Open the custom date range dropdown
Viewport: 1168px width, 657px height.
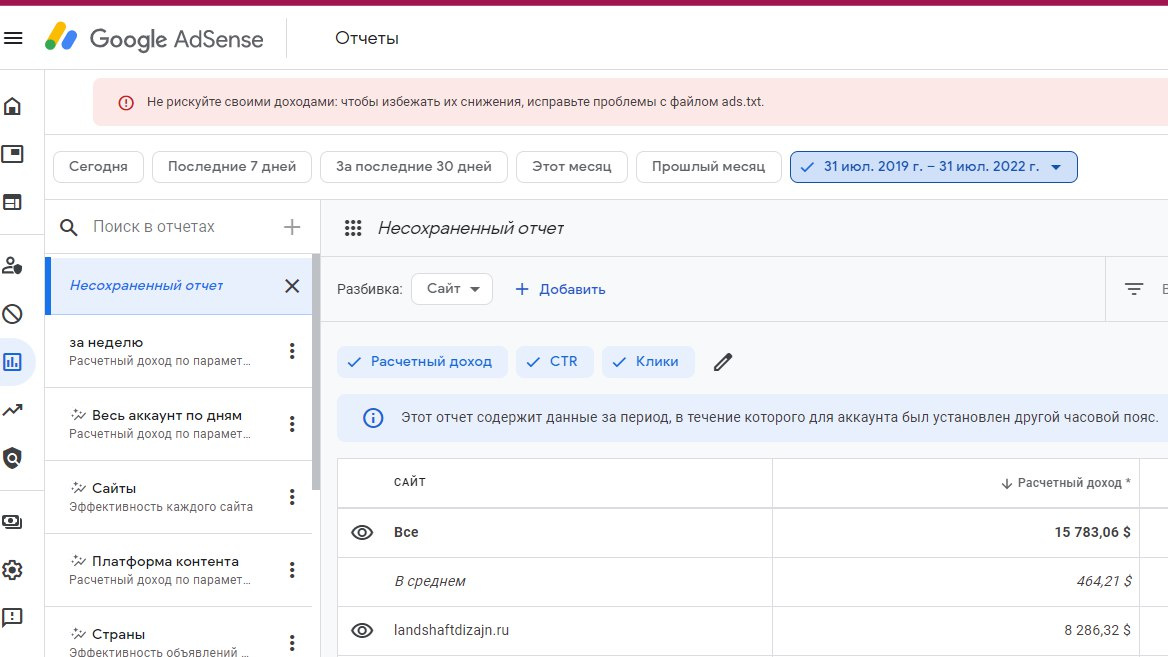(x=933, y=167)
